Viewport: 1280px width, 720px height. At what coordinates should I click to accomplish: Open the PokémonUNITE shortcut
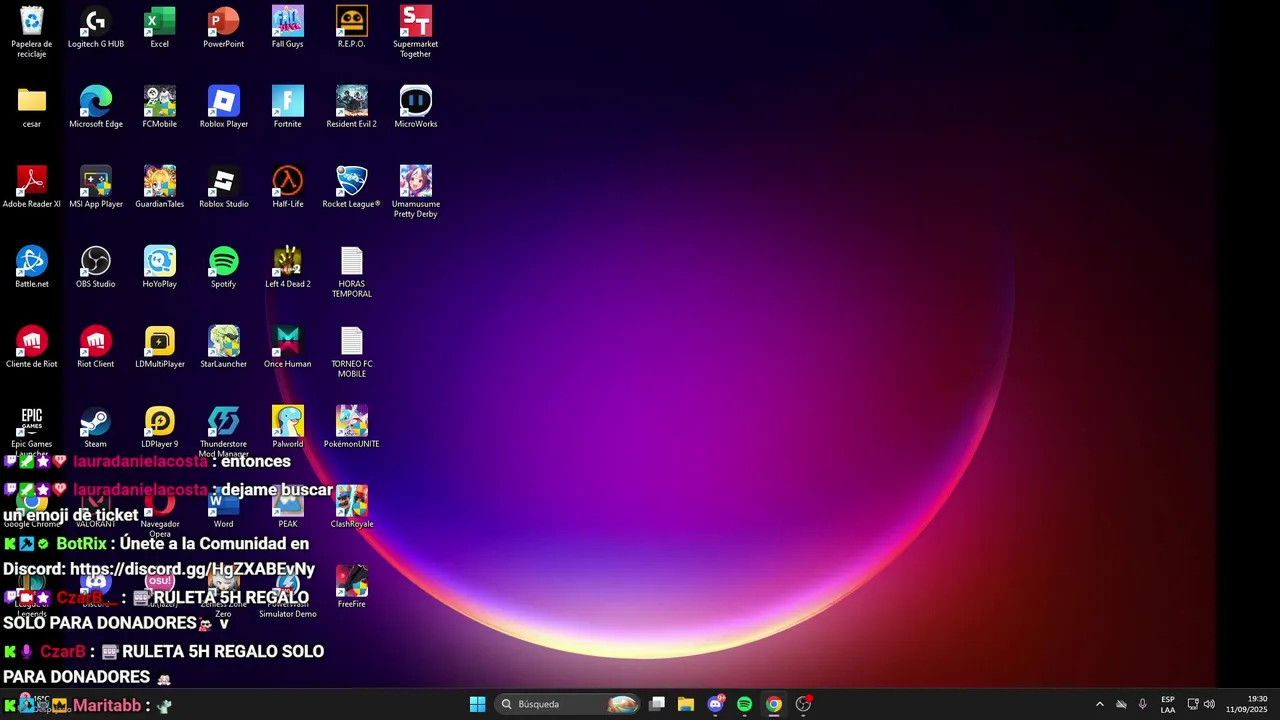point(352,428)
